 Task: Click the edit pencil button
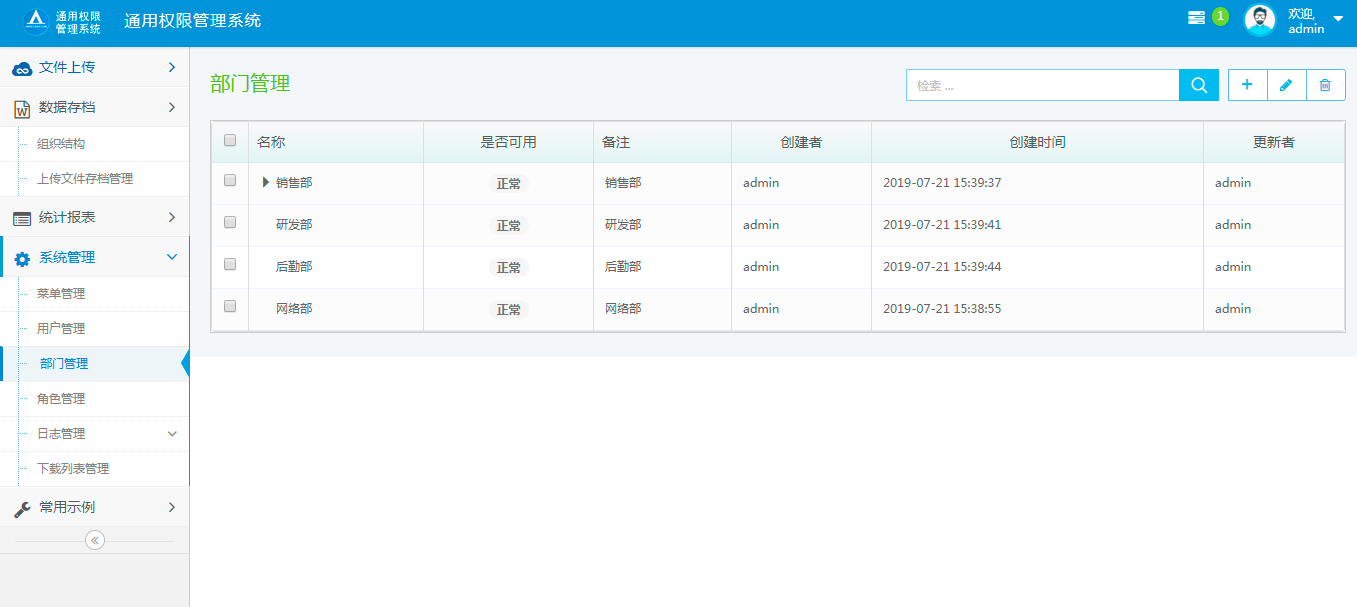(1286, 85)
